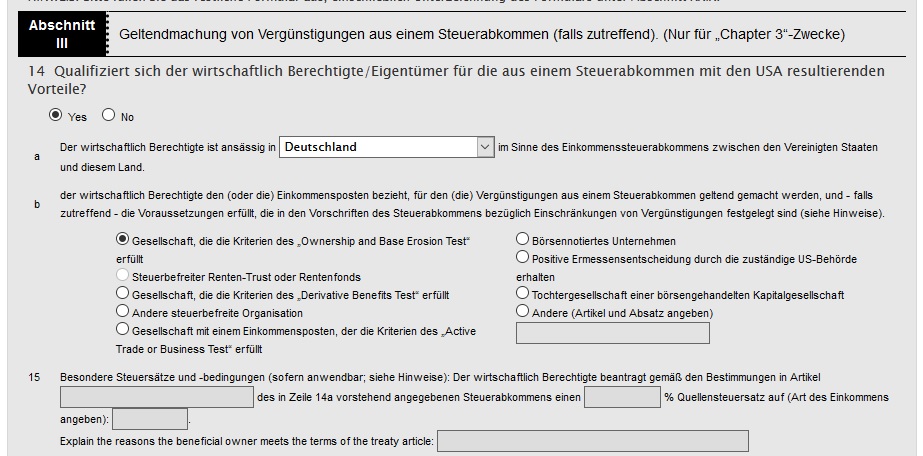The width and height of the screenshot is (923, 456).
Task: Select Positive Ermessensentscheidung radio option
Action: tap(522, 257)
